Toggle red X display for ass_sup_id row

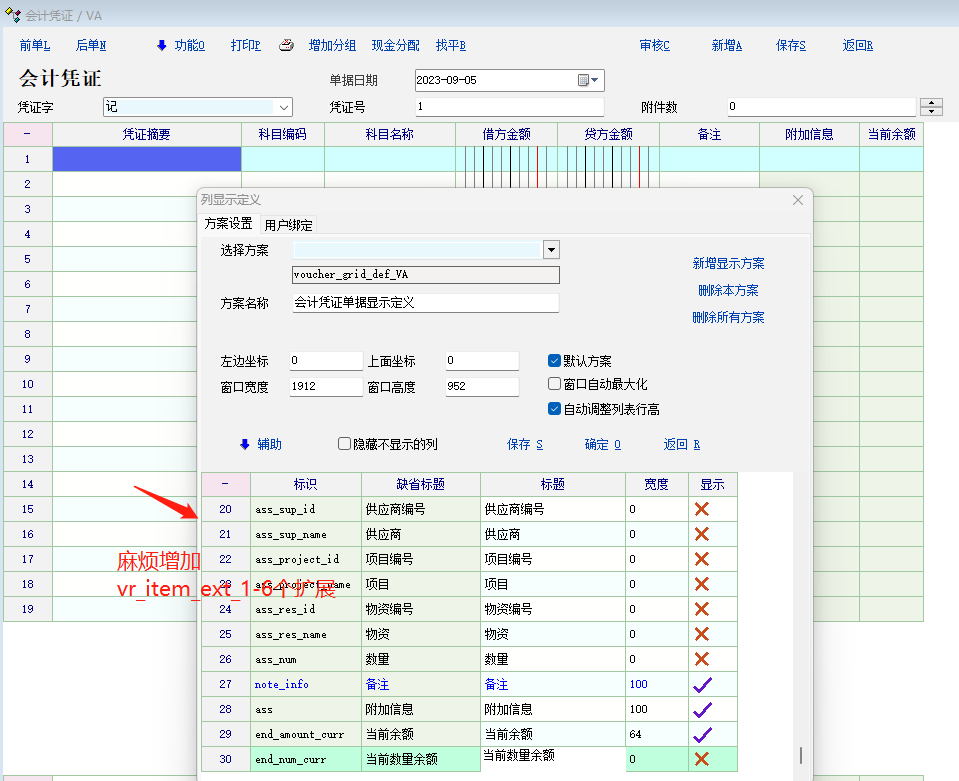point(702,509)
